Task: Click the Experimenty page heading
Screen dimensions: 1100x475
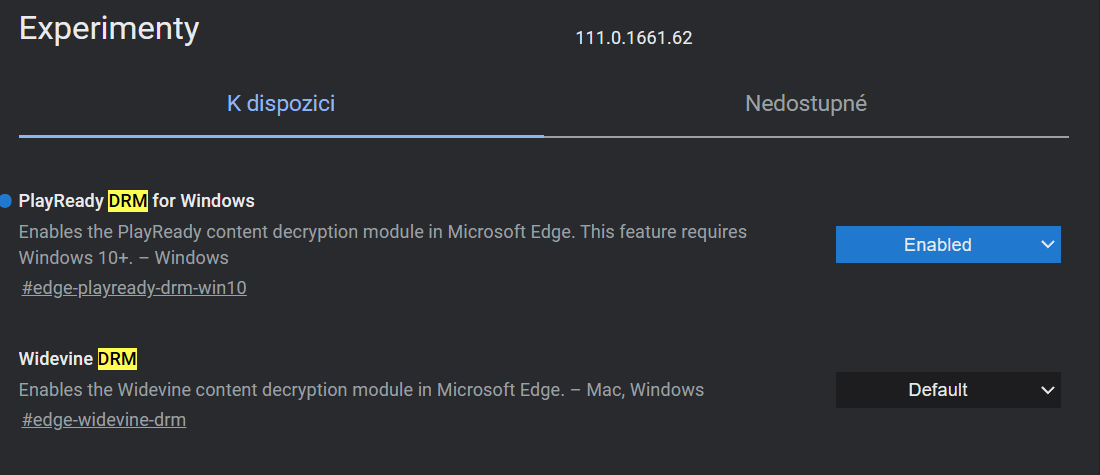Action: point(109,28)
